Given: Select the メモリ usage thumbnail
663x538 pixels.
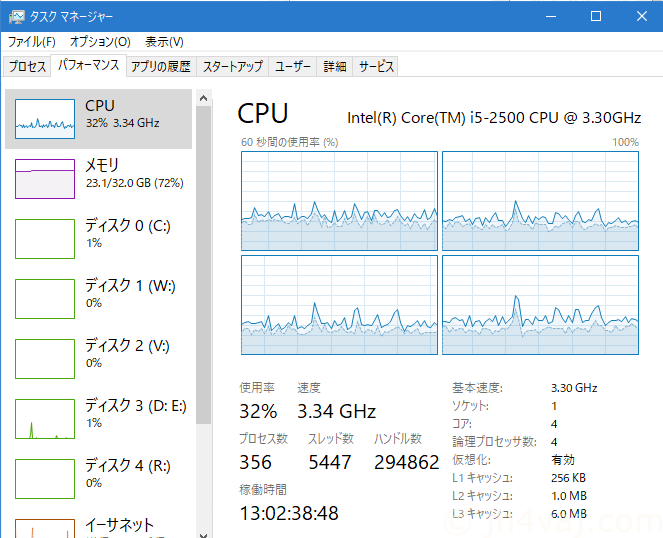Looking at the screenshot, I should click(45, 178).
